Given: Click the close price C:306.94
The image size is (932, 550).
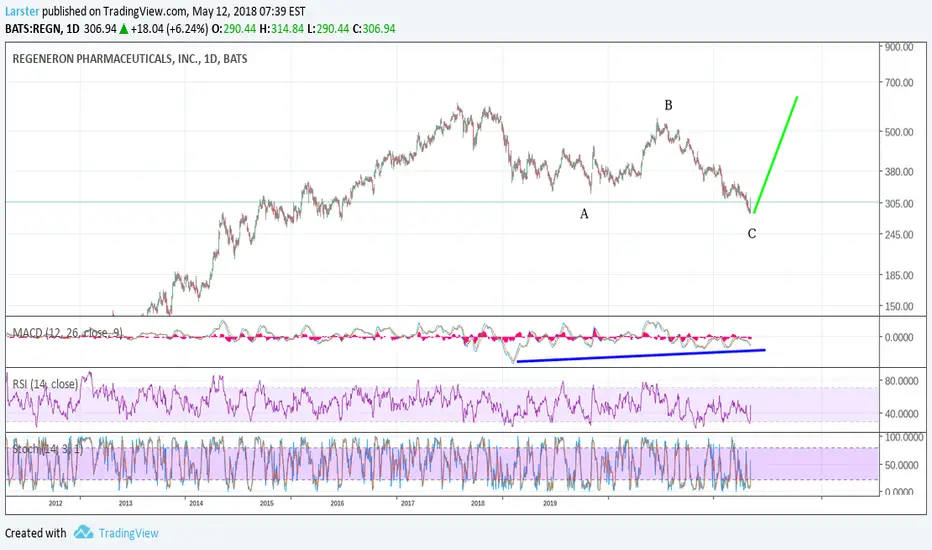Looking at the screenshot, I should point(374,29).
